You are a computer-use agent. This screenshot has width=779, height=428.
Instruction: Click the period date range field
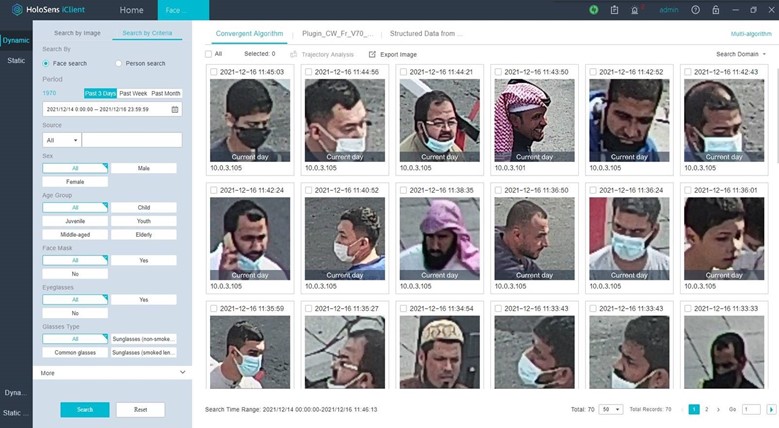click(x=112, y=109)
